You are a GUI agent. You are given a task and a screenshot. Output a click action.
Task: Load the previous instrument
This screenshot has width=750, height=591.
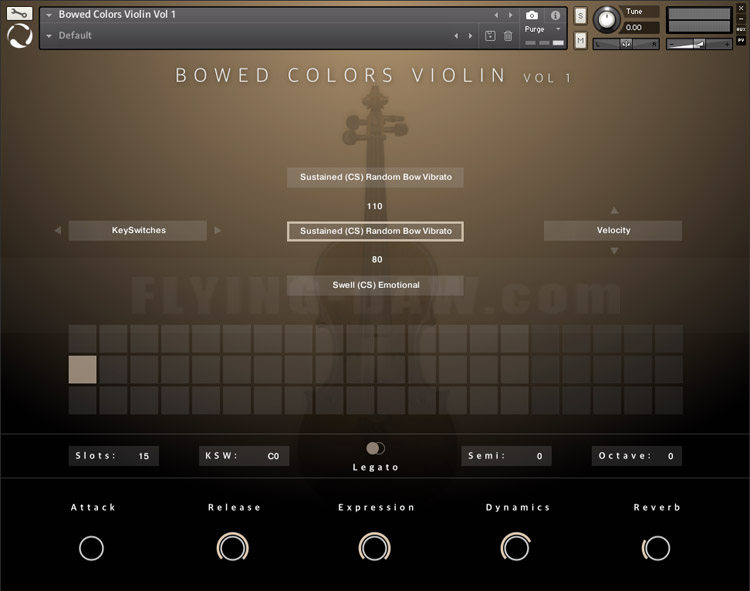point(496,15)
